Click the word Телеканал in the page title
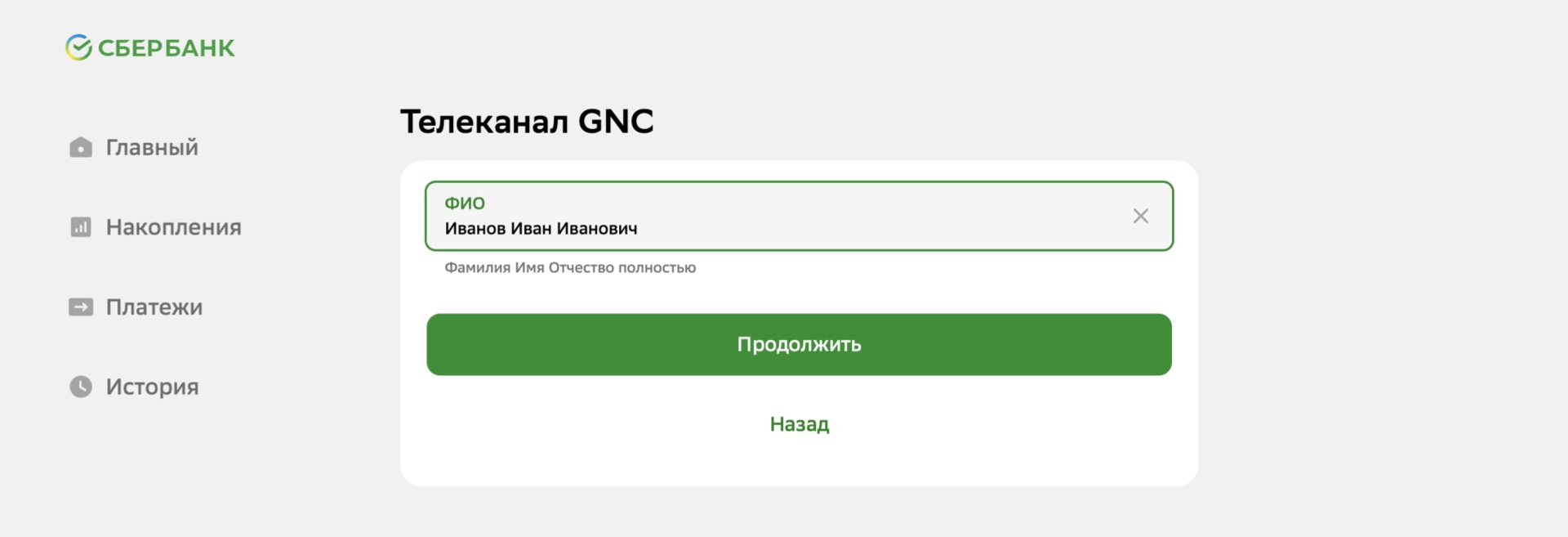The width and height of the screenshot is (1568, 537). click(483, 122)
